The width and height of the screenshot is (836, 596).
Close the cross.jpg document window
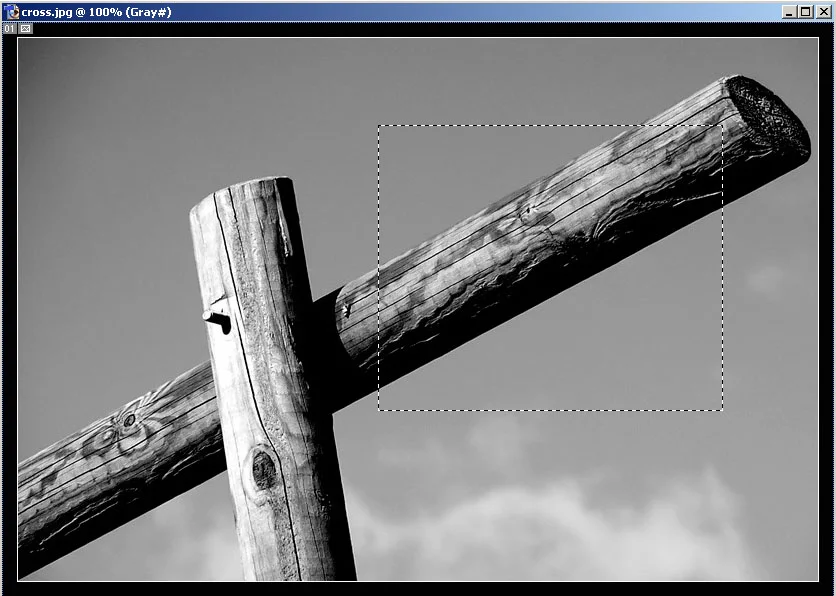point(822,12)
